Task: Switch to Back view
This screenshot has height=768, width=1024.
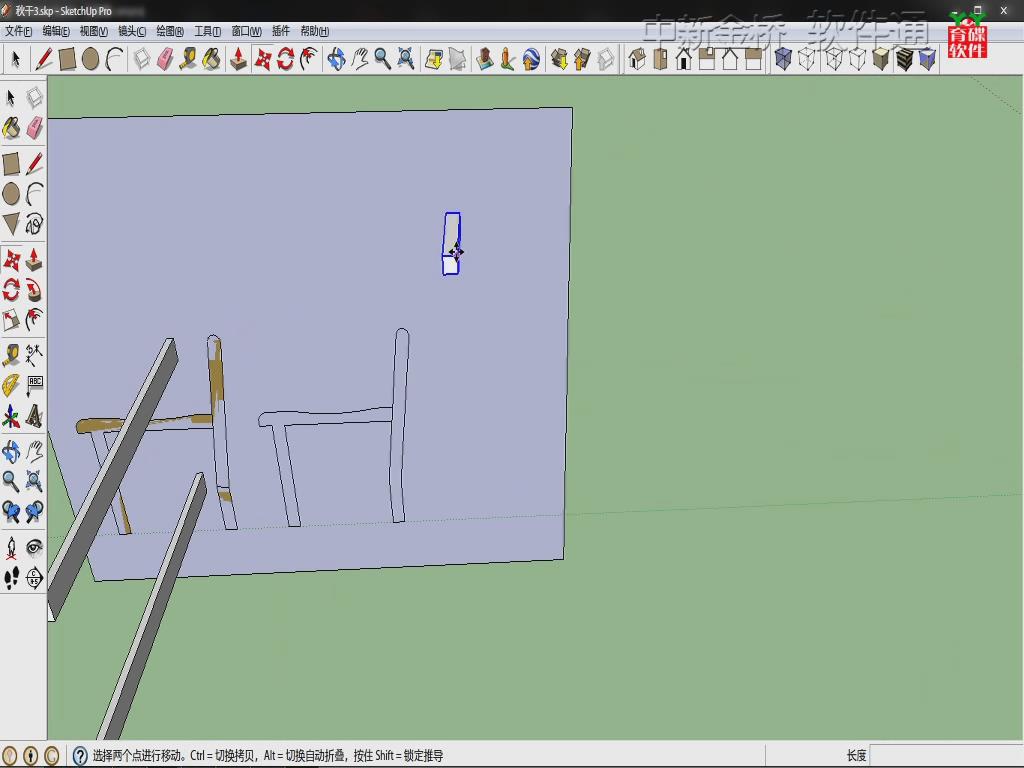Action: coord(729,59)
